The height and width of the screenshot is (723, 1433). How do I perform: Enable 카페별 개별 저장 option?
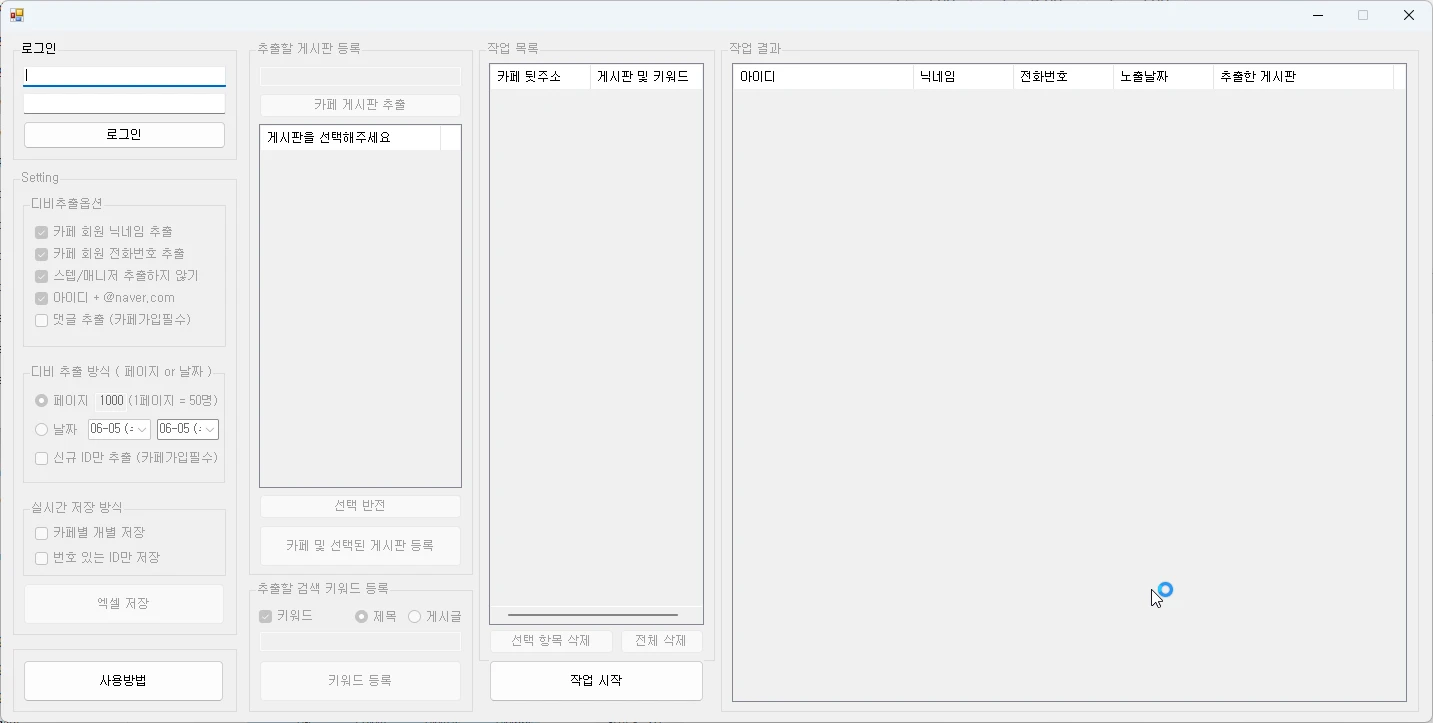coord(43,532)
